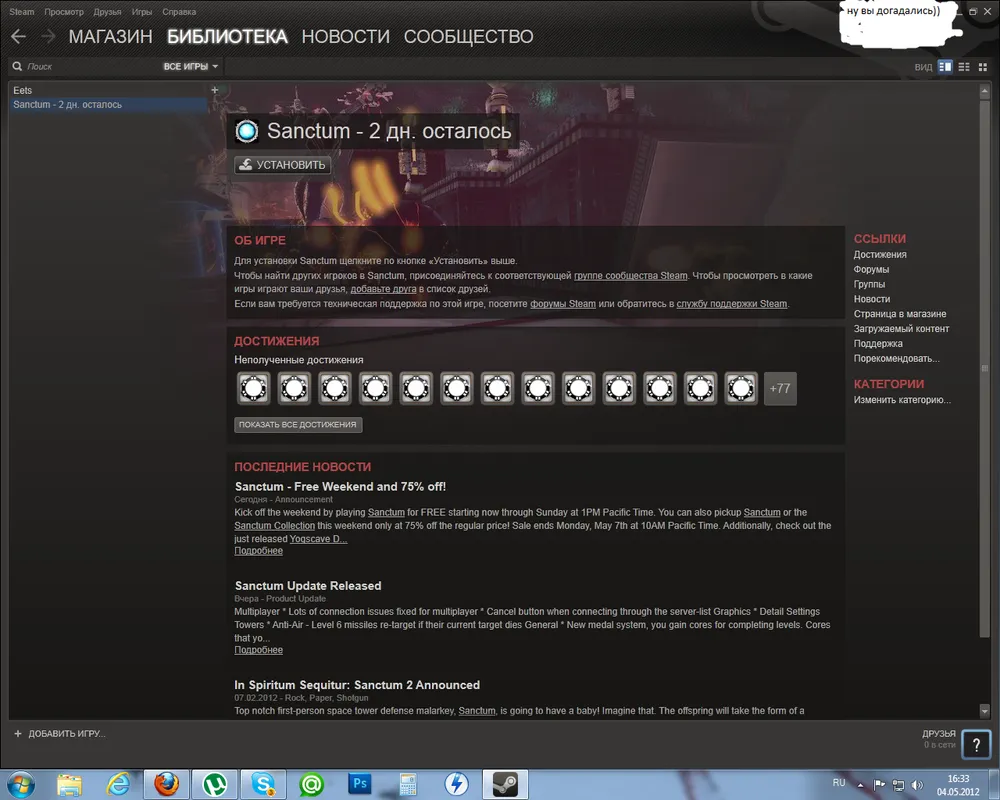
Task: Switch to grid view layout
Action: point(983,66)
